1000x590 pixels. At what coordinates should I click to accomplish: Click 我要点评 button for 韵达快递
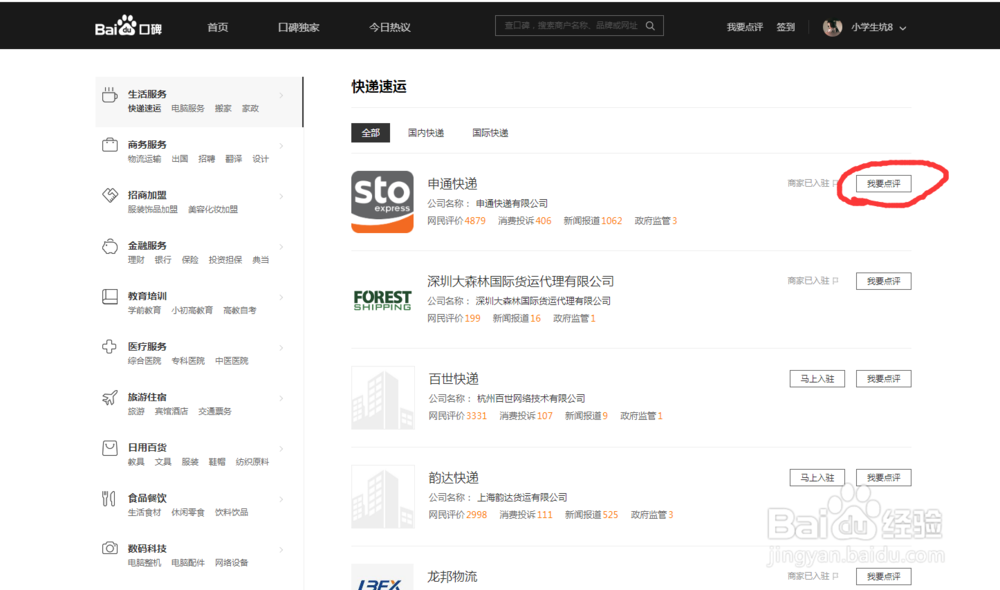pyautogui.click(x=883, y=478)
